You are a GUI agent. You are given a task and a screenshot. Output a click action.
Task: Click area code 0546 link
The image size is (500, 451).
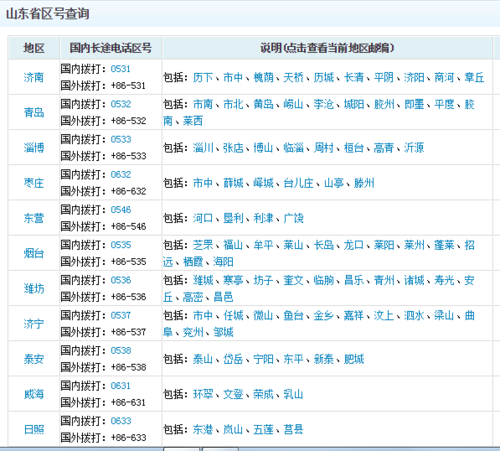tap(121, 210)
